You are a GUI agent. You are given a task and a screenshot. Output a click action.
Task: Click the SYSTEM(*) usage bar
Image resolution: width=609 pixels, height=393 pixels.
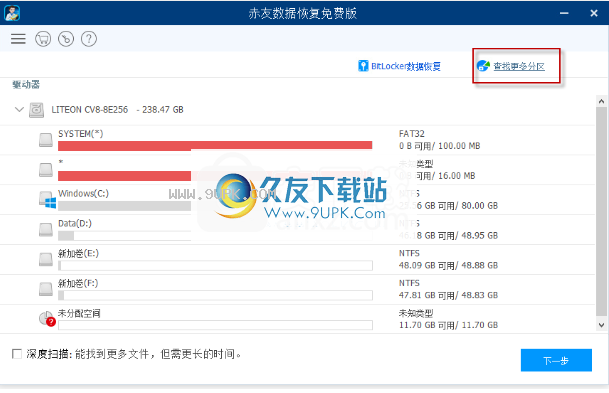pos(215,145)
